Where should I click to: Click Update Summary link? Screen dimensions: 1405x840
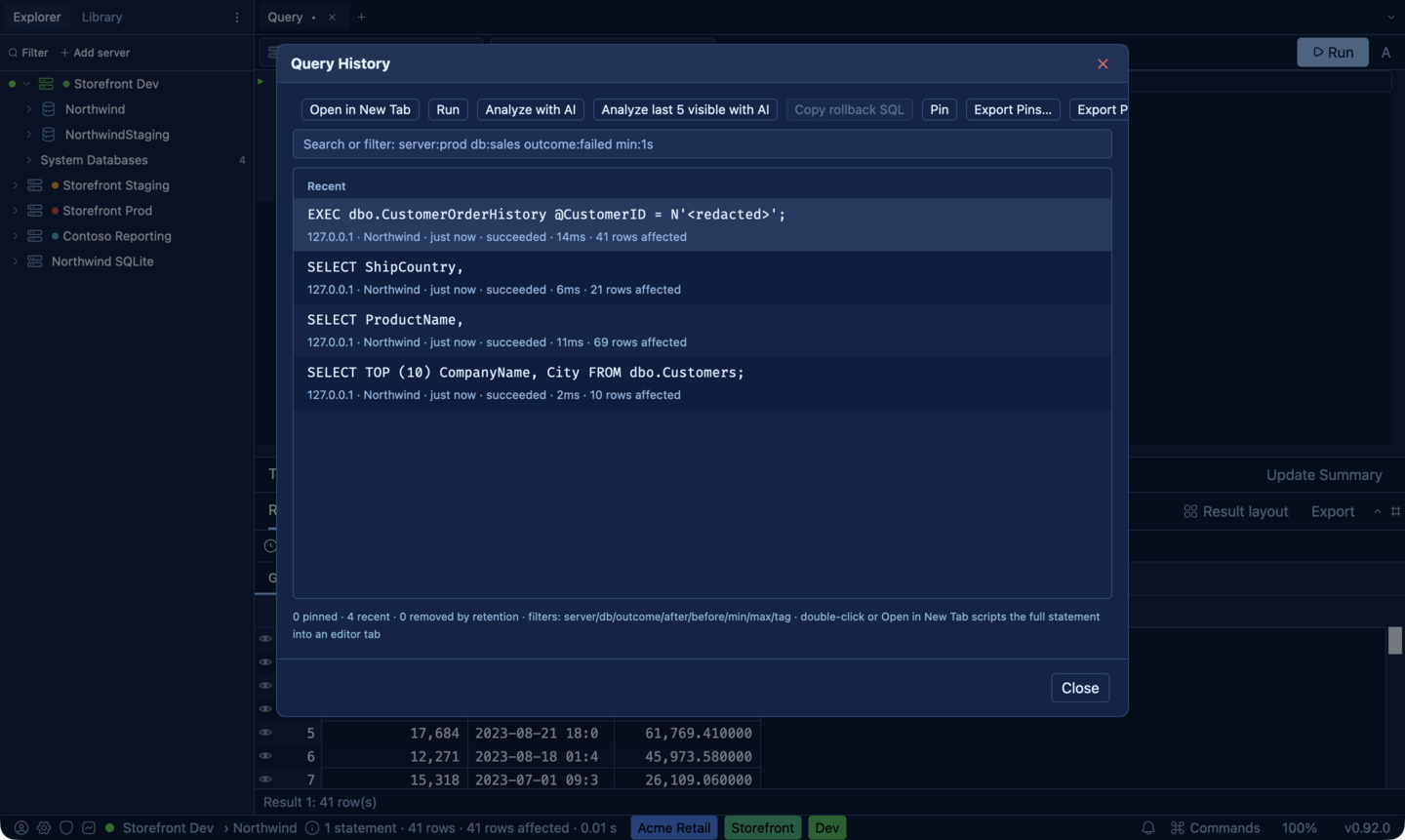(x=1324, y=475)
